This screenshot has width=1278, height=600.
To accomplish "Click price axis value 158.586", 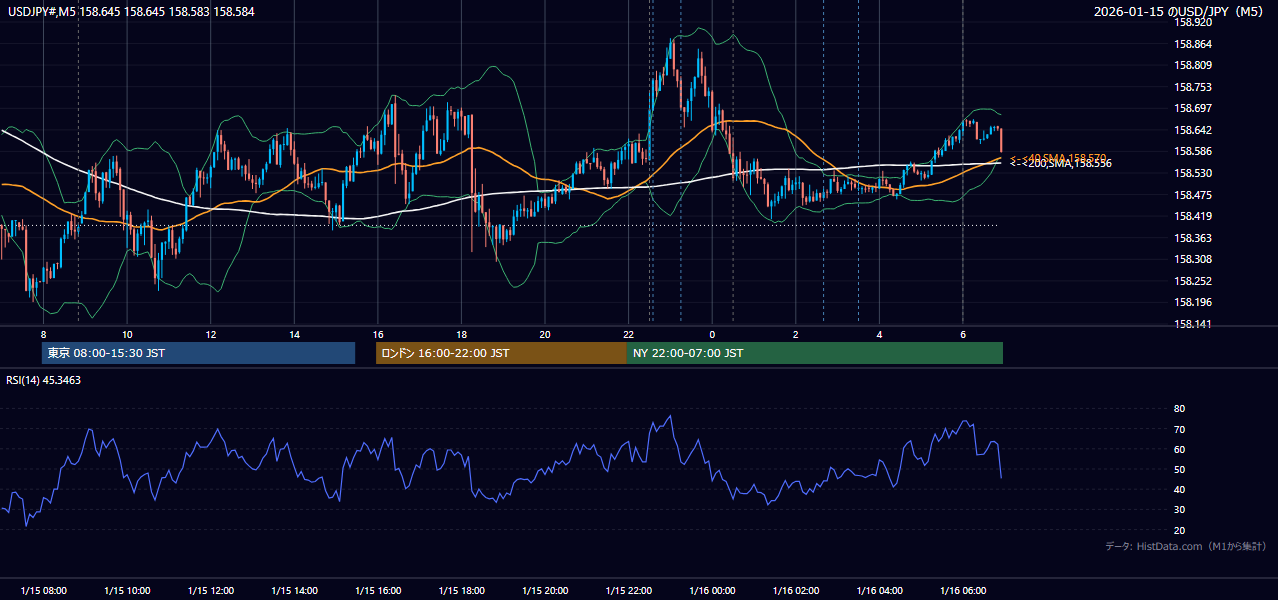I will 1193,151.
